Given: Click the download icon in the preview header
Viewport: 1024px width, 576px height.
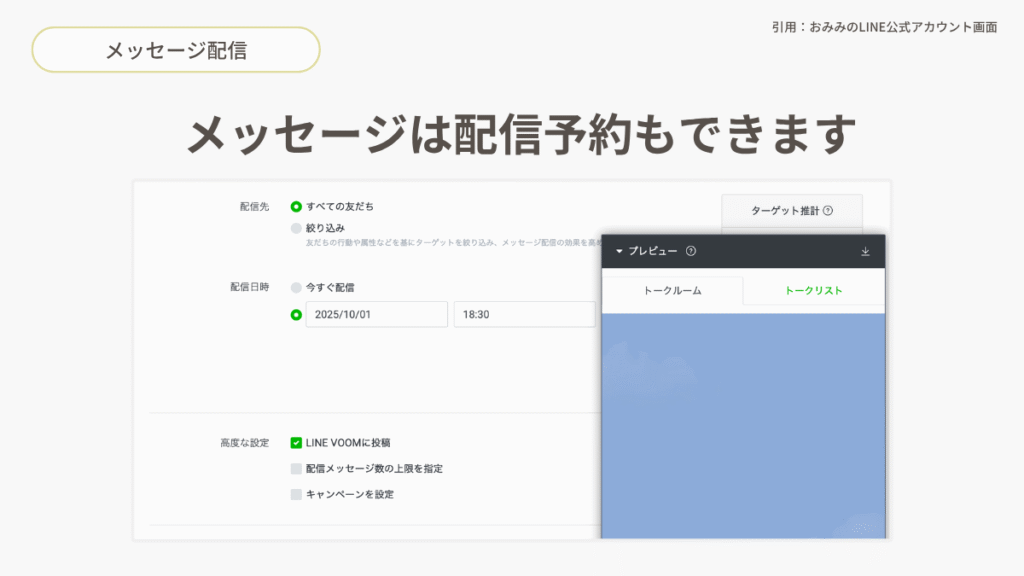Looking at the screenshot, I should [x=865, y=251].
